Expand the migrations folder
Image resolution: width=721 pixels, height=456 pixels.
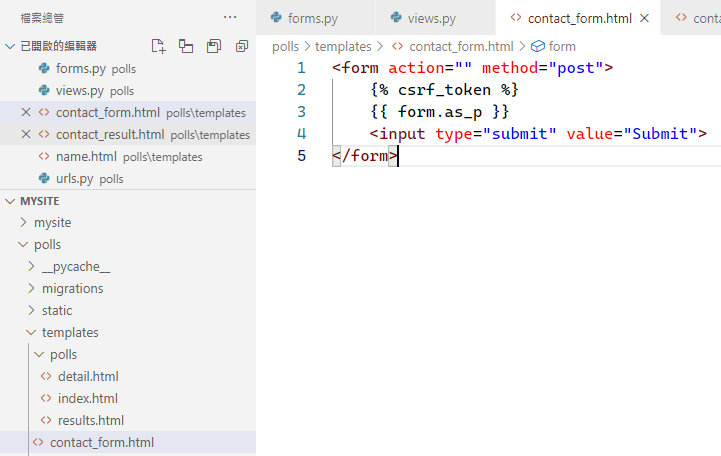coord(72,288)
